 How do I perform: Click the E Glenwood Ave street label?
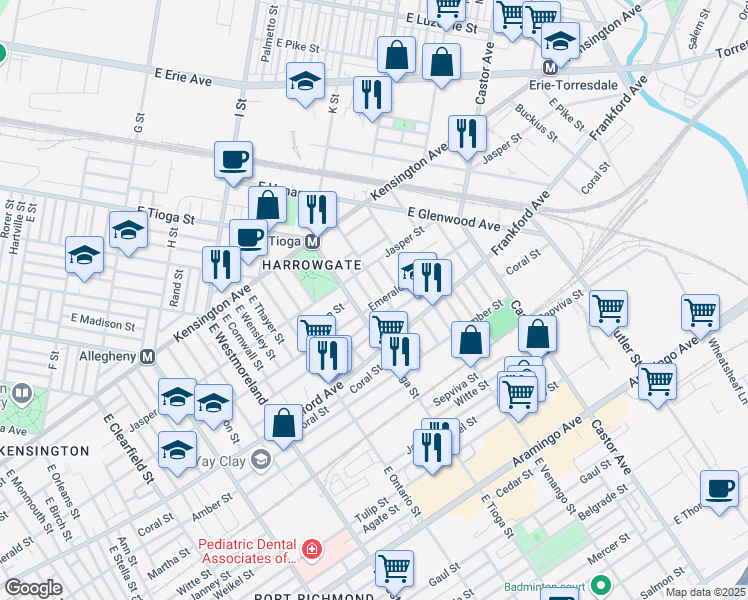pyautogui.click(x=454, y=219)
